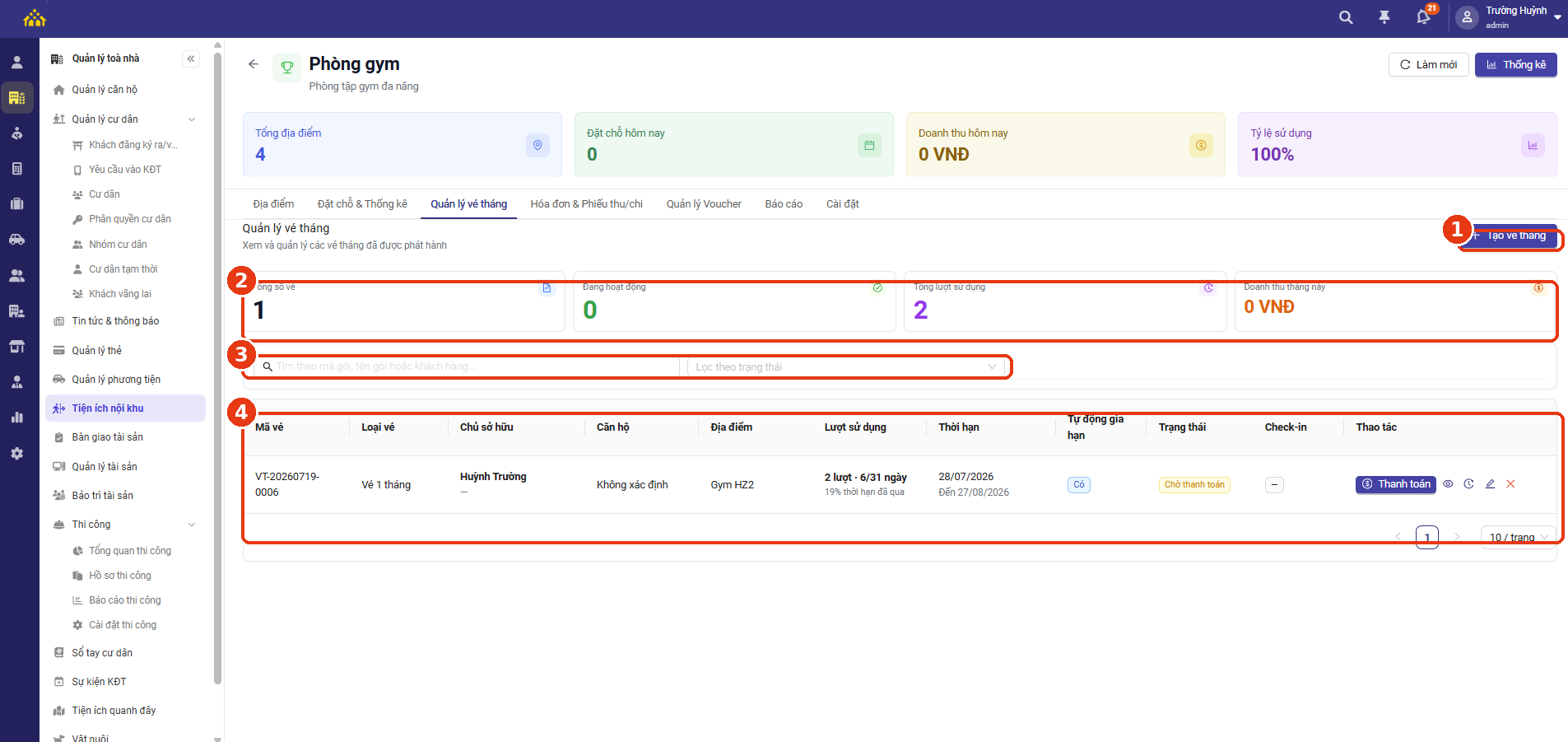Viewport: 1568px width, 742px height.
Task: Open the storefront icon in left rail
Action: pos(16,347)
